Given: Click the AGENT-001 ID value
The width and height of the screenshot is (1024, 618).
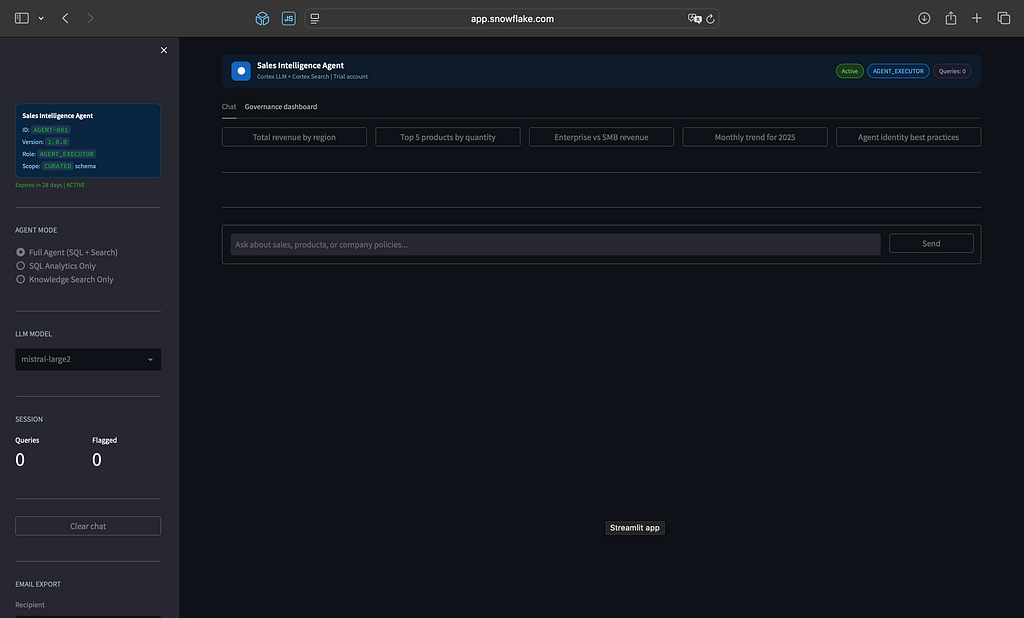Looking at the screenshot, I should pyautogui.click(x=51, y=130).
